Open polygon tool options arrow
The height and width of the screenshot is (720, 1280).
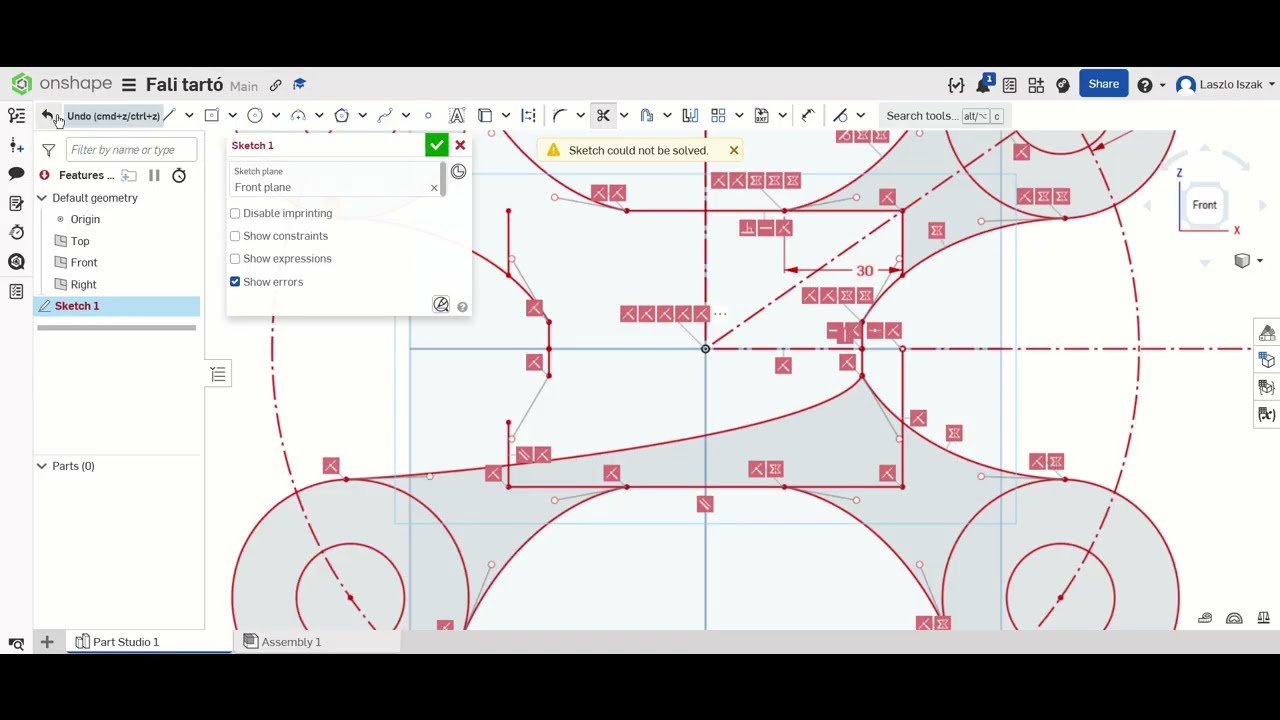[x=362, y=116]
